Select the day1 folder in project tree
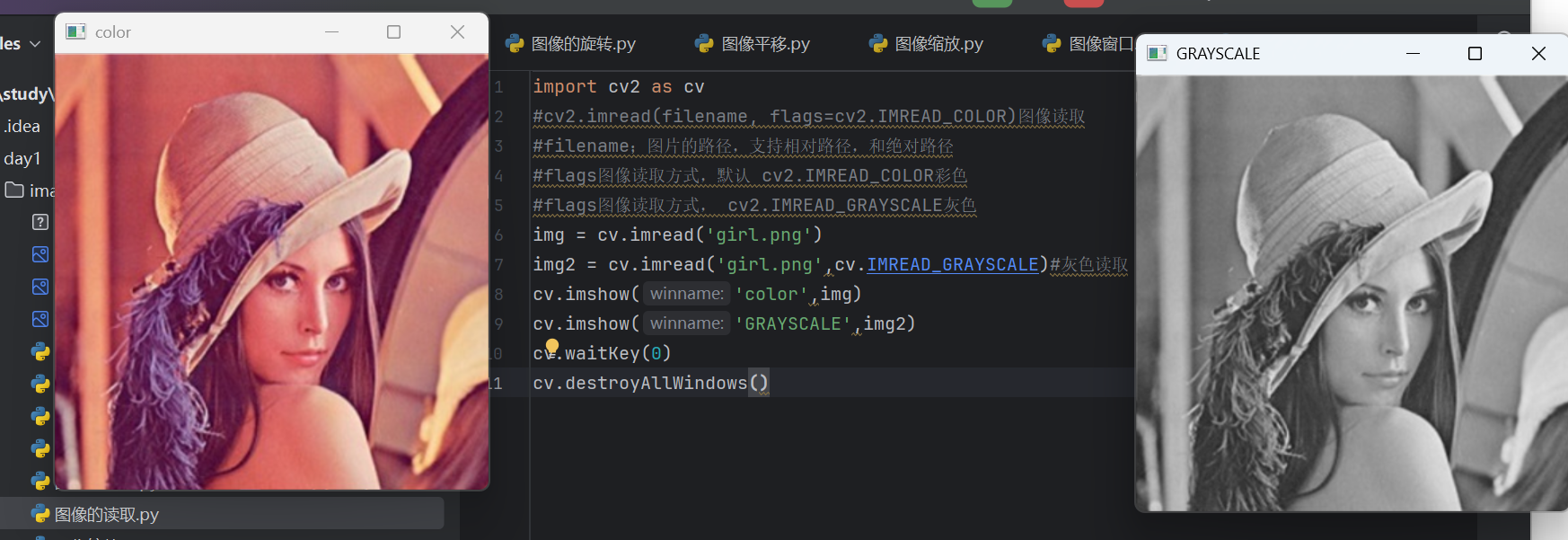Screen dimensions: 1568x540 [x=22, y=158]
